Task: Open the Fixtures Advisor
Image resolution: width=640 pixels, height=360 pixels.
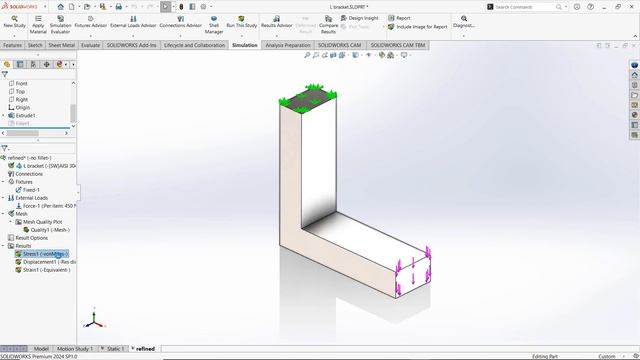Action: pyautogui.click(x=91, y=22)
